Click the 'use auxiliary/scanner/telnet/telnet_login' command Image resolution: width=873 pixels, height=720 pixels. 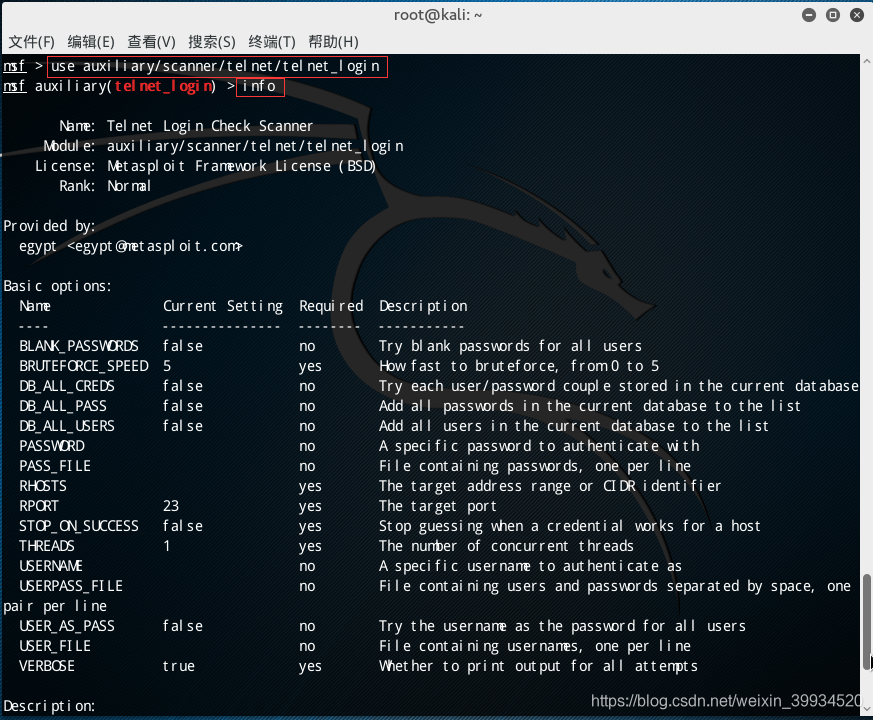click(215, 67)
